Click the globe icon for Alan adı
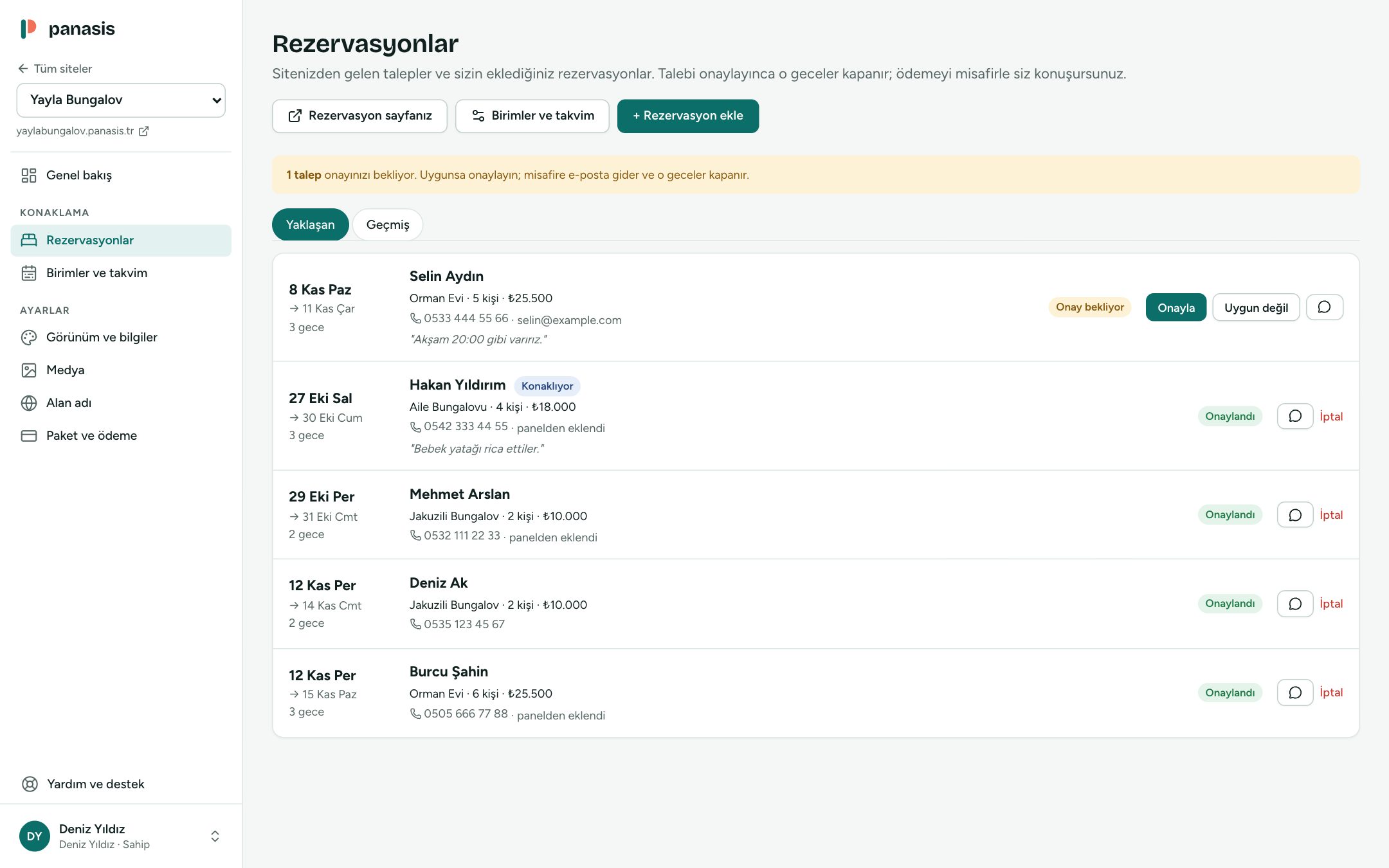Screen dimensions: 1389x868 (x=29, y=403)
